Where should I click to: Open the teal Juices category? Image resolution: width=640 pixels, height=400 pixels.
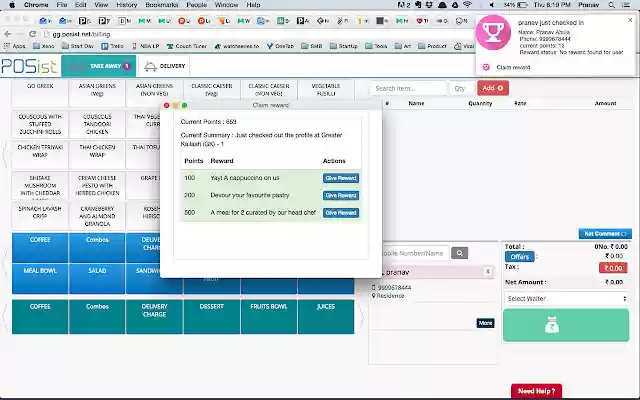click(x=326, y=317)
